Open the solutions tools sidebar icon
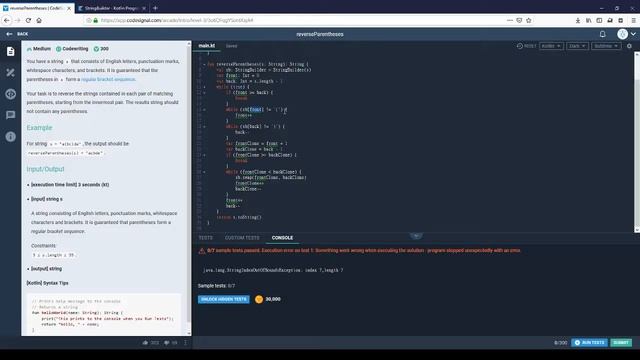The width and height of the screenshot is (640, 360). (x=11, y=73)
